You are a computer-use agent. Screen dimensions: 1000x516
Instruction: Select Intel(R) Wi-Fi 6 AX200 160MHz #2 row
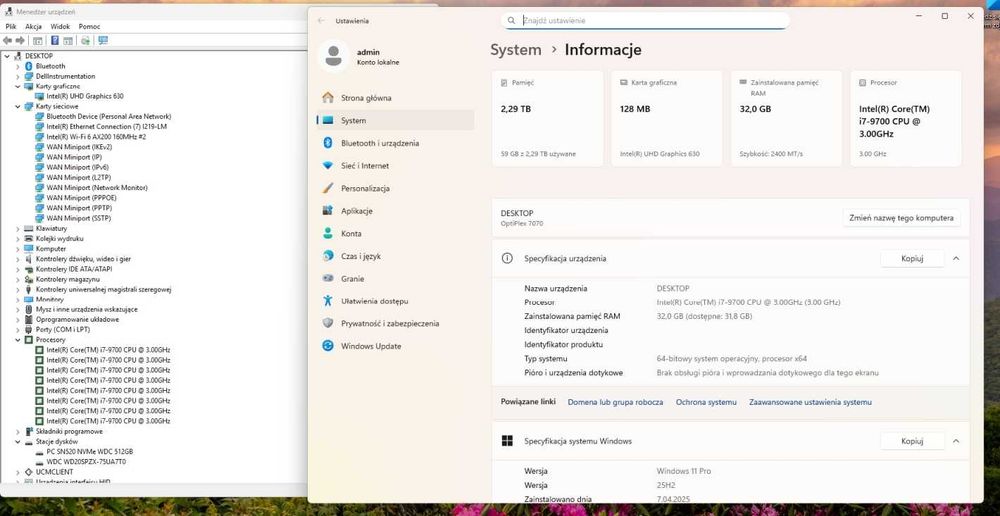96,136
